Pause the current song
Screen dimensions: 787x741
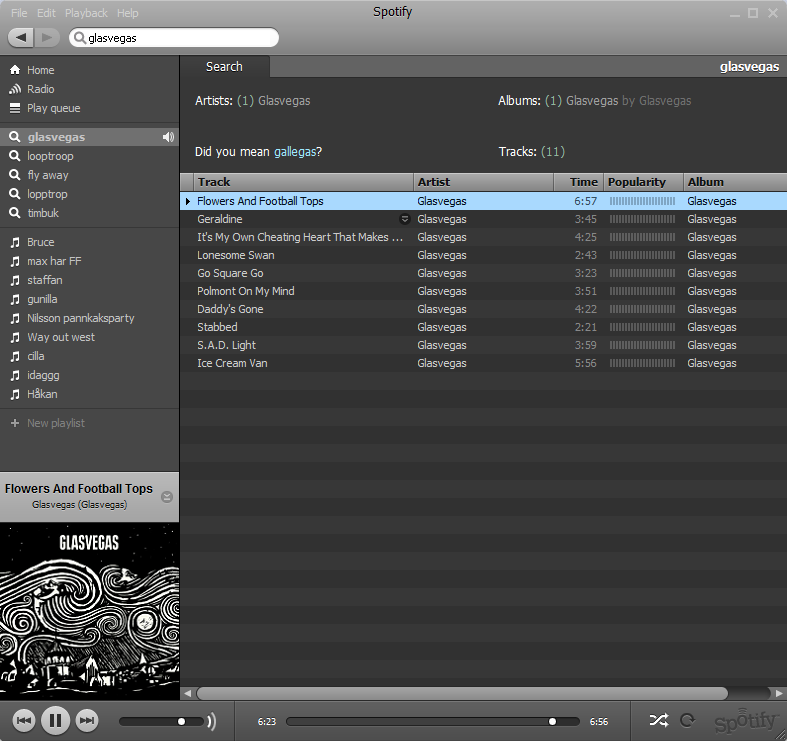(55, 721)
